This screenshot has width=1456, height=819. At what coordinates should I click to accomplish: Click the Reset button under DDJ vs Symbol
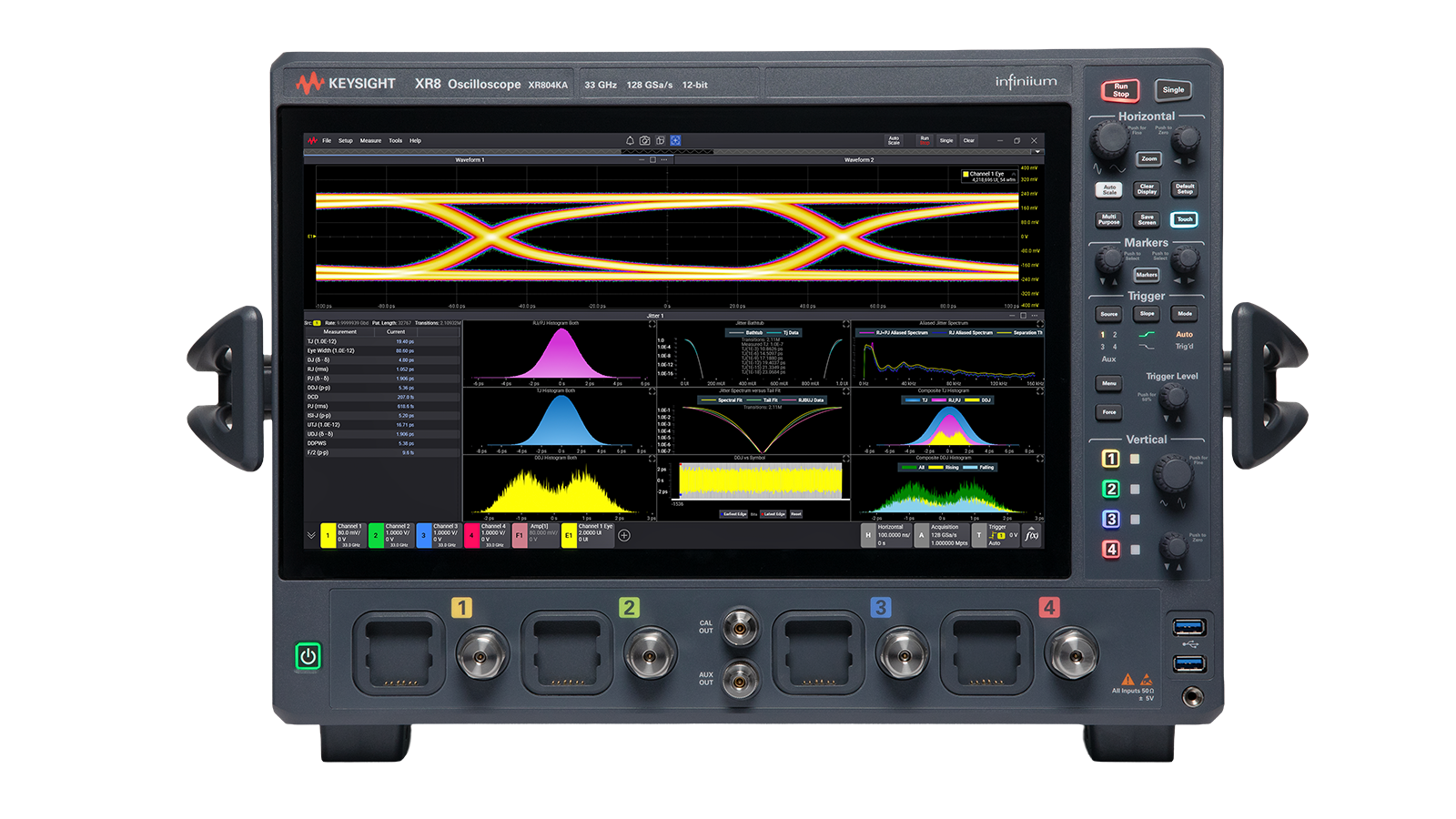[x=796, y=514]
